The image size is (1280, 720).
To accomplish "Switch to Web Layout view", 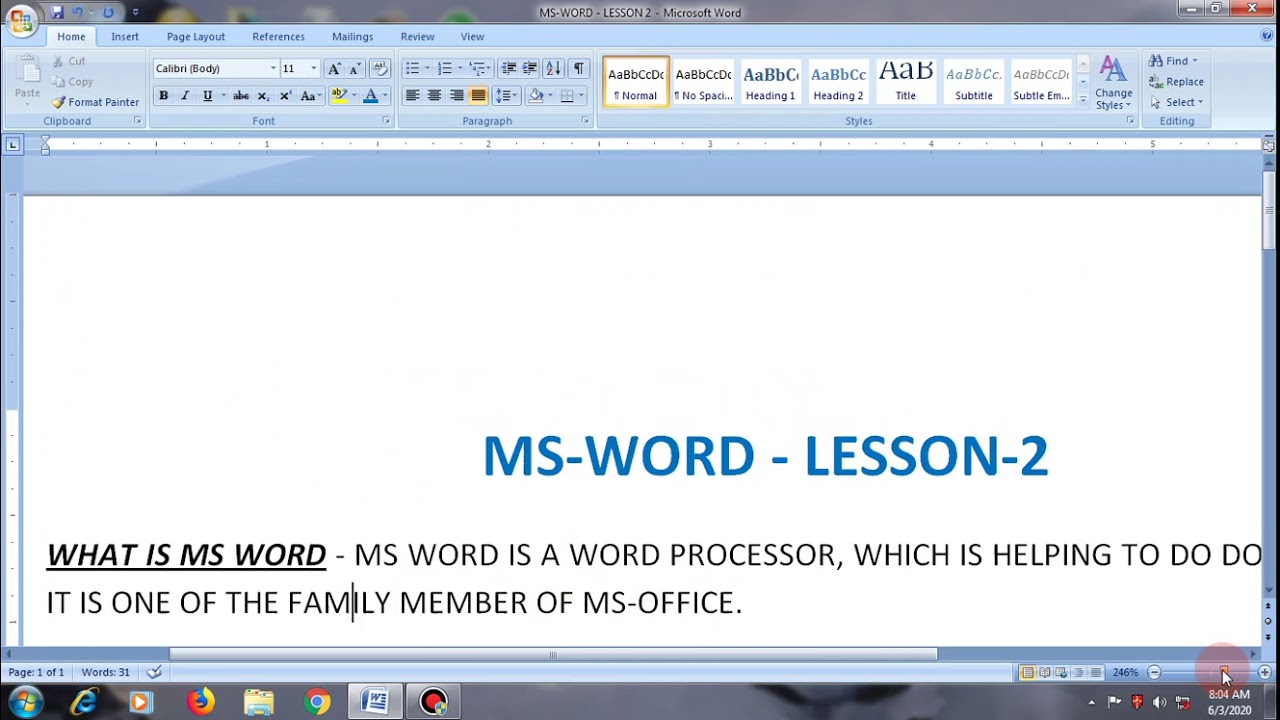I will [x=1061, y=672].
